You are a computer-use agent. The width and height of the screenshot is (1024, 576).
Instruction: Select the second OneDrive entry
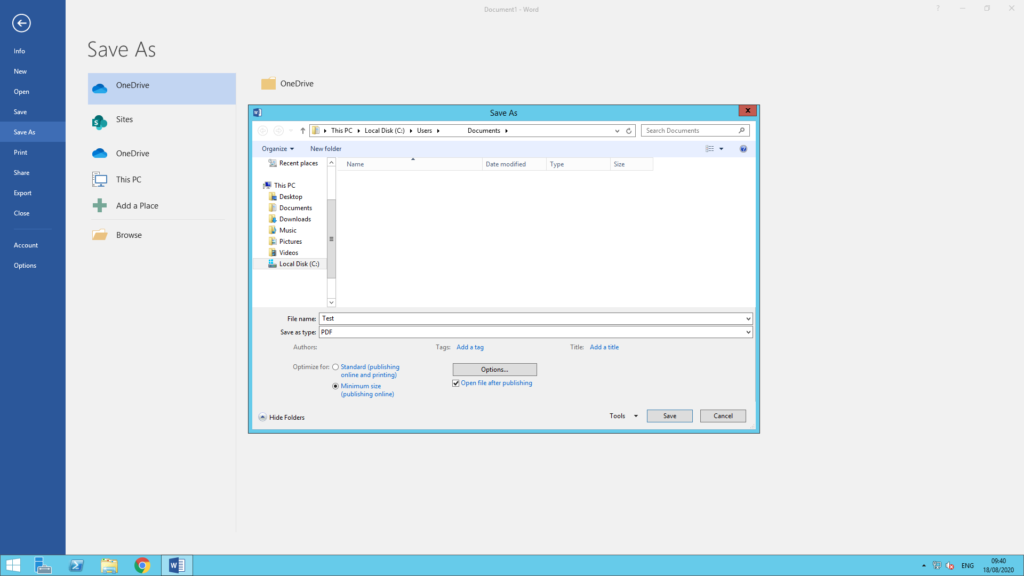point(161,153)
